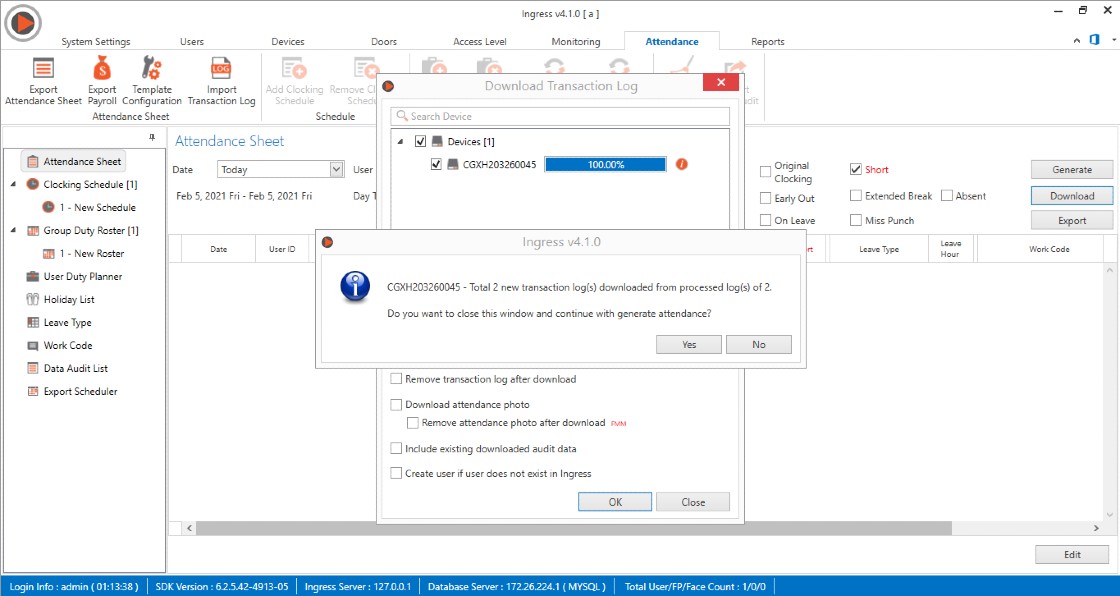This screenshot has width=1120, height=596.
Task: Click the Work Code column header
Action: [1049, 249]
